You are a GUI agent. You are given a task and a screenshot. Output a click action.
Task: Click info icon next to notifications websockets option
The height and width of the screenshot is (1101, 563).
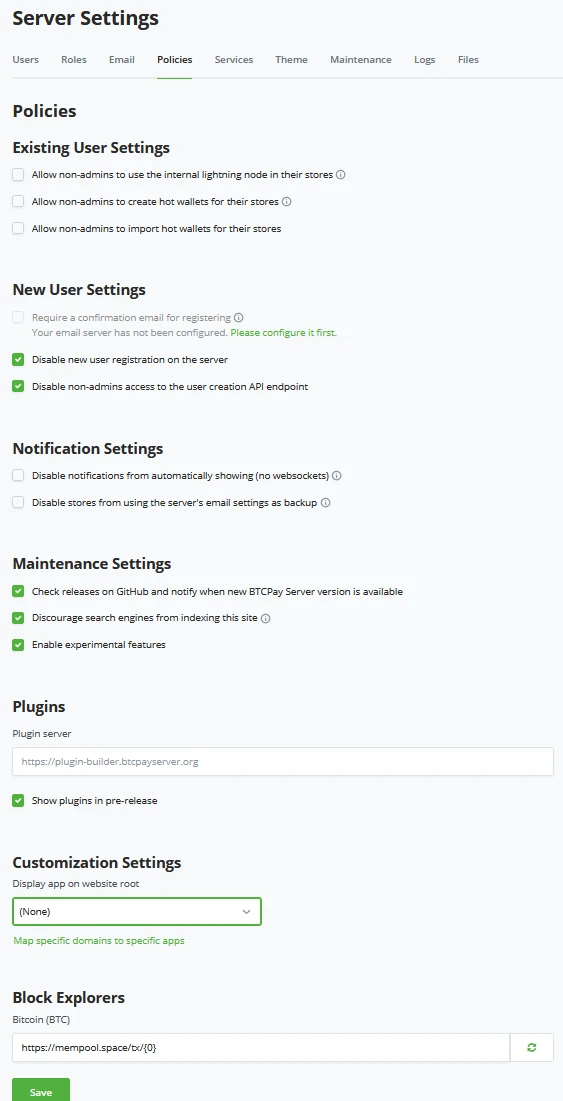pyautogui.click(x=337, y=476)
